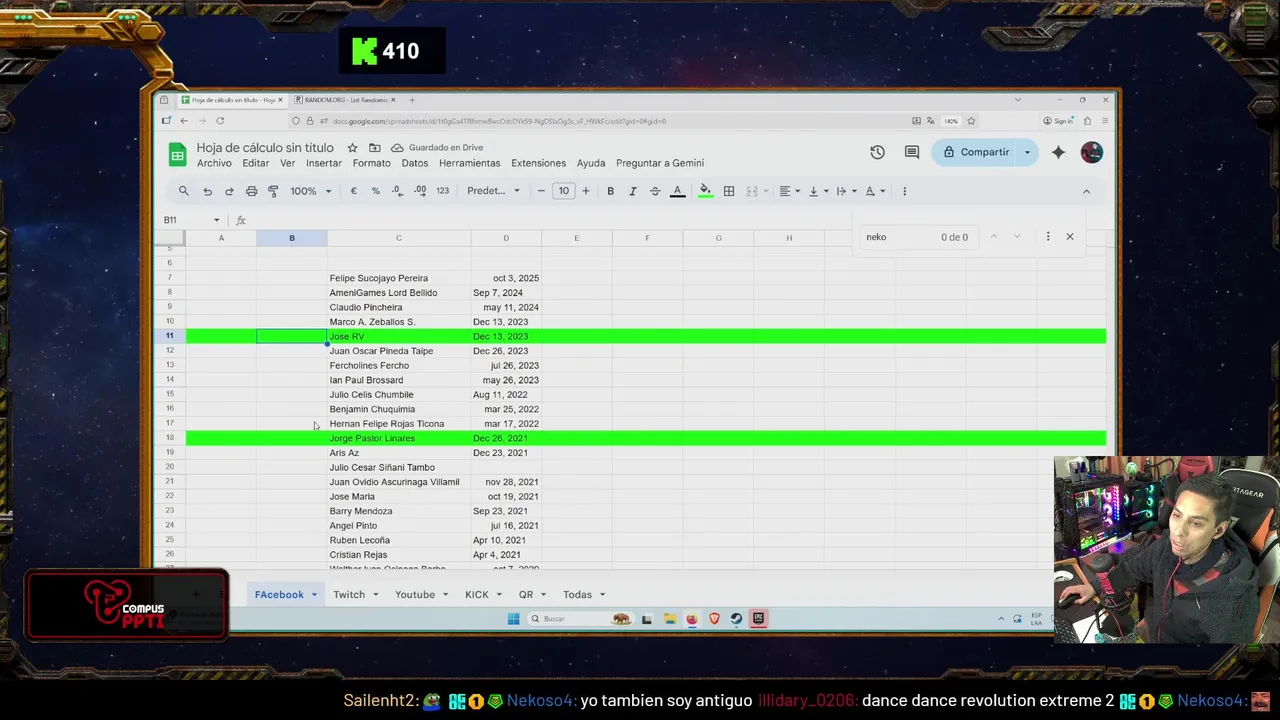The image size is (1280, 720).
Task: Toggle bold formatting
Action: pyautogui.click(x=610, y=191)
